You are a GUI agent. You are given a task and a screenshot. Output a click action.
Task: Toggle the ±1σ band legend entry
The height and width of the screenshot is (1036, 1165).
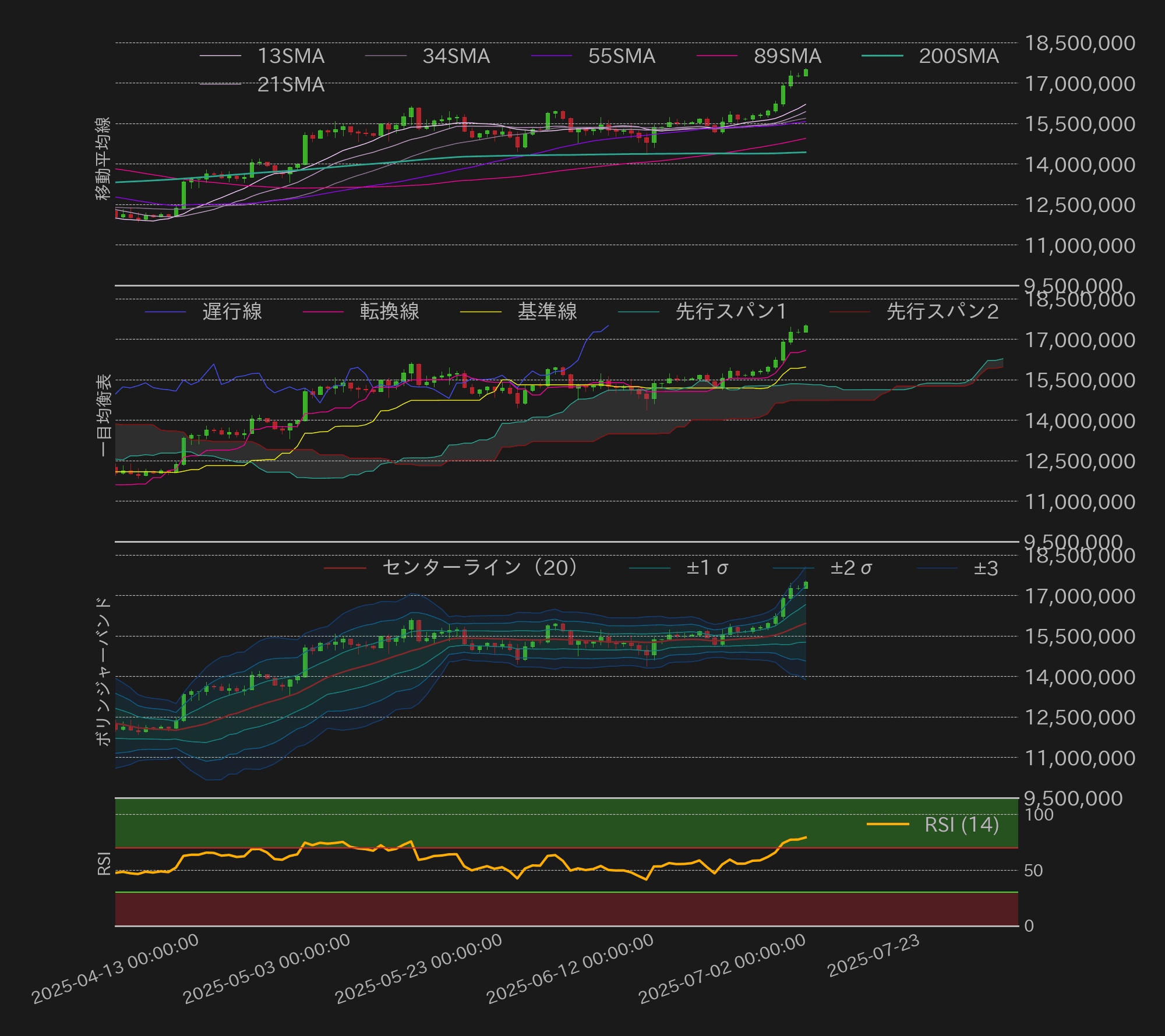click(707, 568)
